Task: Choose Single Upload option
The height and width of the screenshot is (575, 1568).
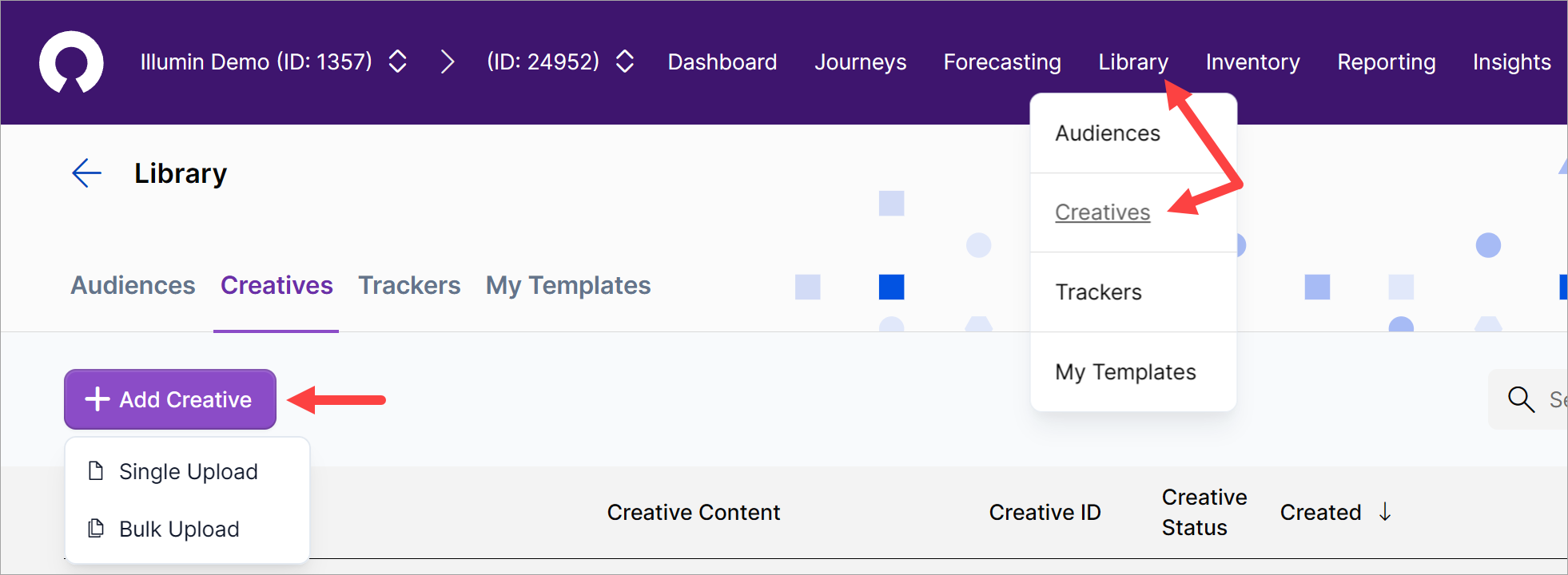Action: click(188, 472)
